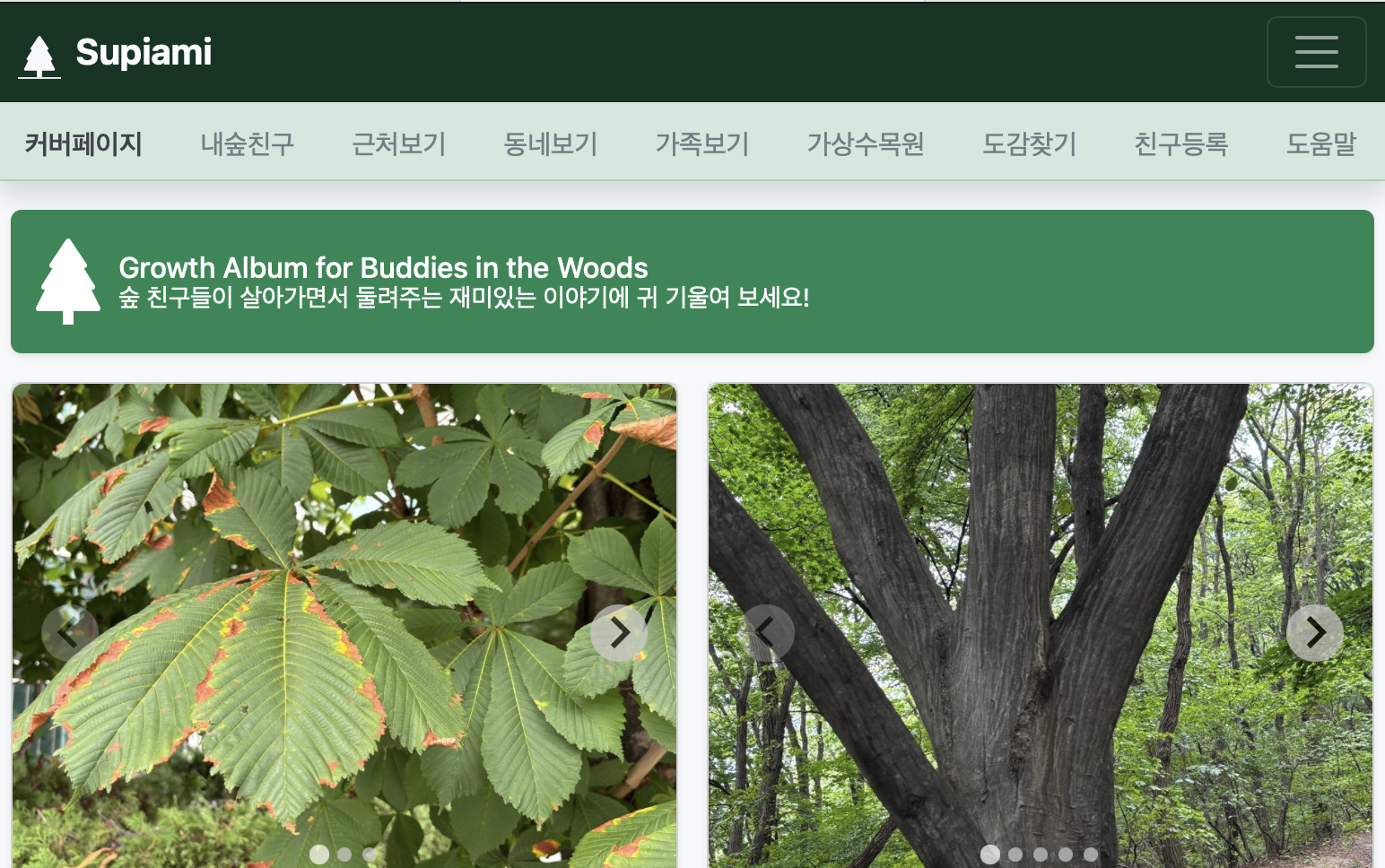
Task: Select third indicator dot of tree trunk carousel
Action: tap(1041, 855)
